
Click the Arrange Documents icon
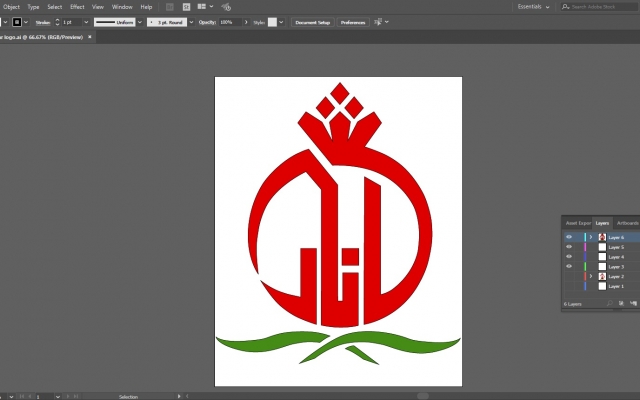pos(202,7)
